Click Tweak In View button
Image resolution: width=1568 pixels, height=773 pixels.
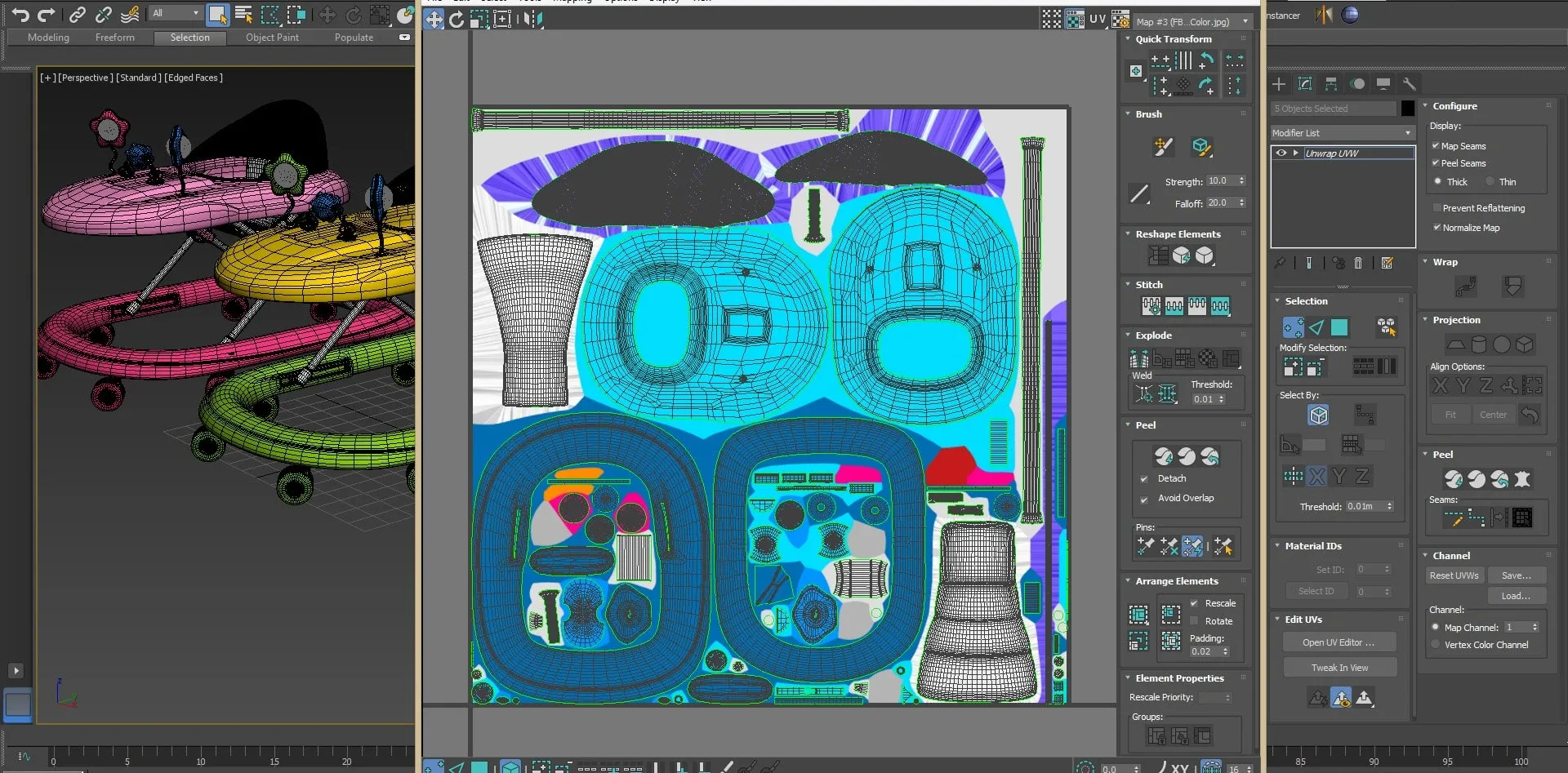pyautogui.click(x=1339, y=668)
